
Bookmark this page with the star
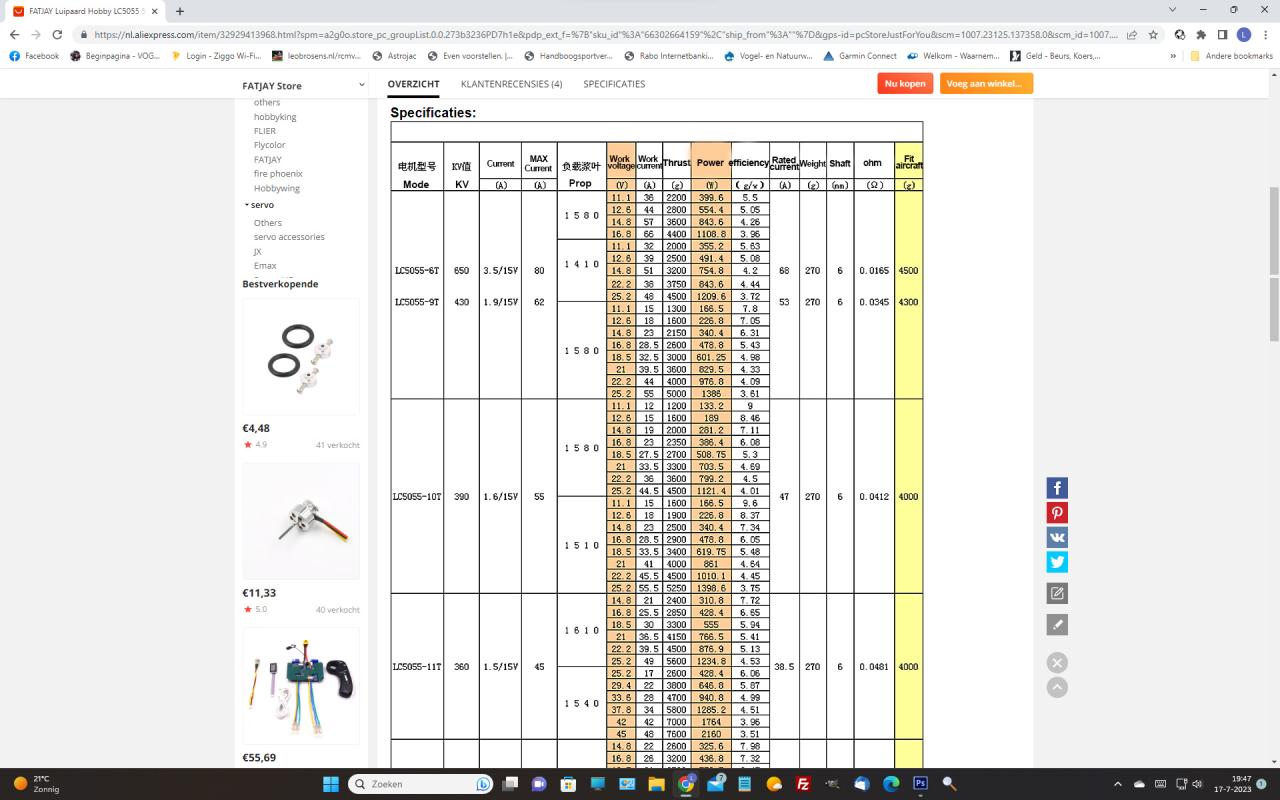point(1153,34)
